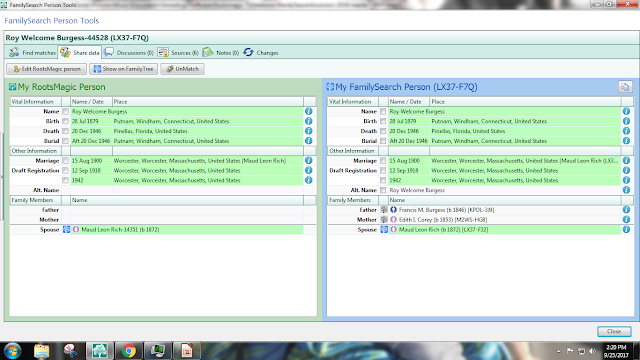
Task: Check RootsMagic Marriage checkbox
Action: pyautogui.click(x=65, y=161)
